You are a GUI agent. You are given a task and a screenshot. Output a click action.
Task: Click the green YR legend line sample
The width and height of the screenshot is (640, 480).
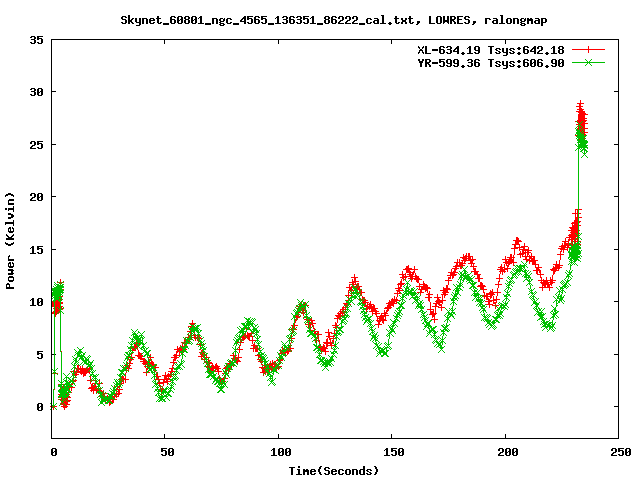click(x=588, y=62)
